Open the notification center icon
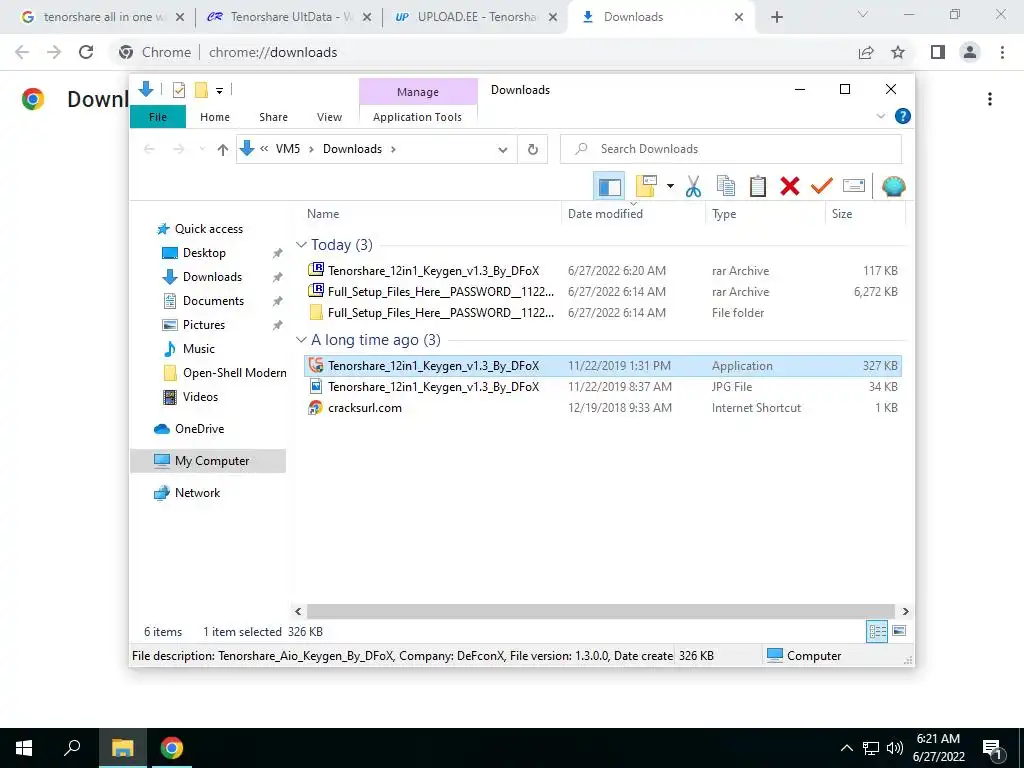This screenshot has width=1024, height=768. coord(992,748)
